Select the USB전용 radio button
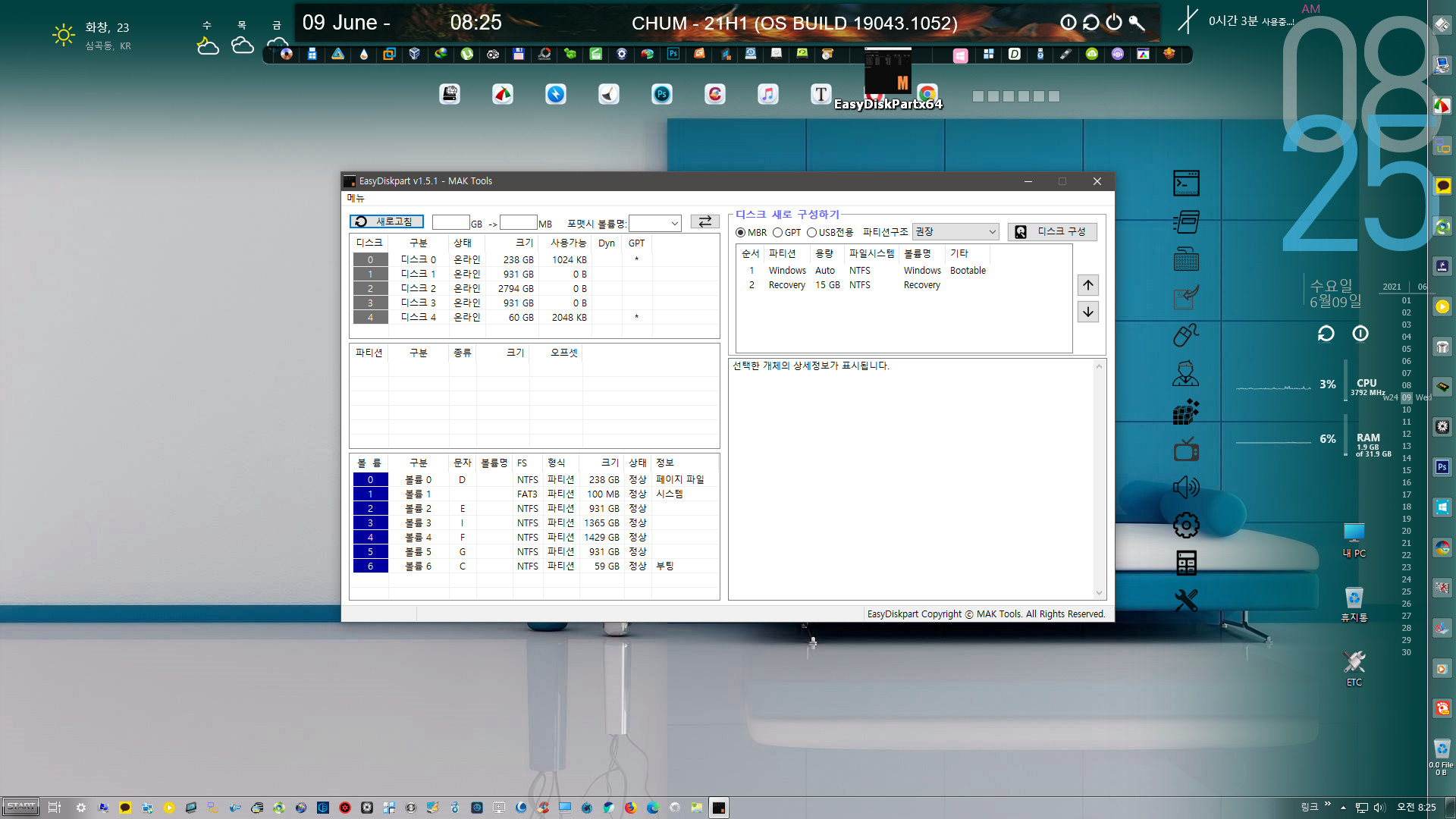This screenshot has height=819, width=1456. tap(811, 233)
